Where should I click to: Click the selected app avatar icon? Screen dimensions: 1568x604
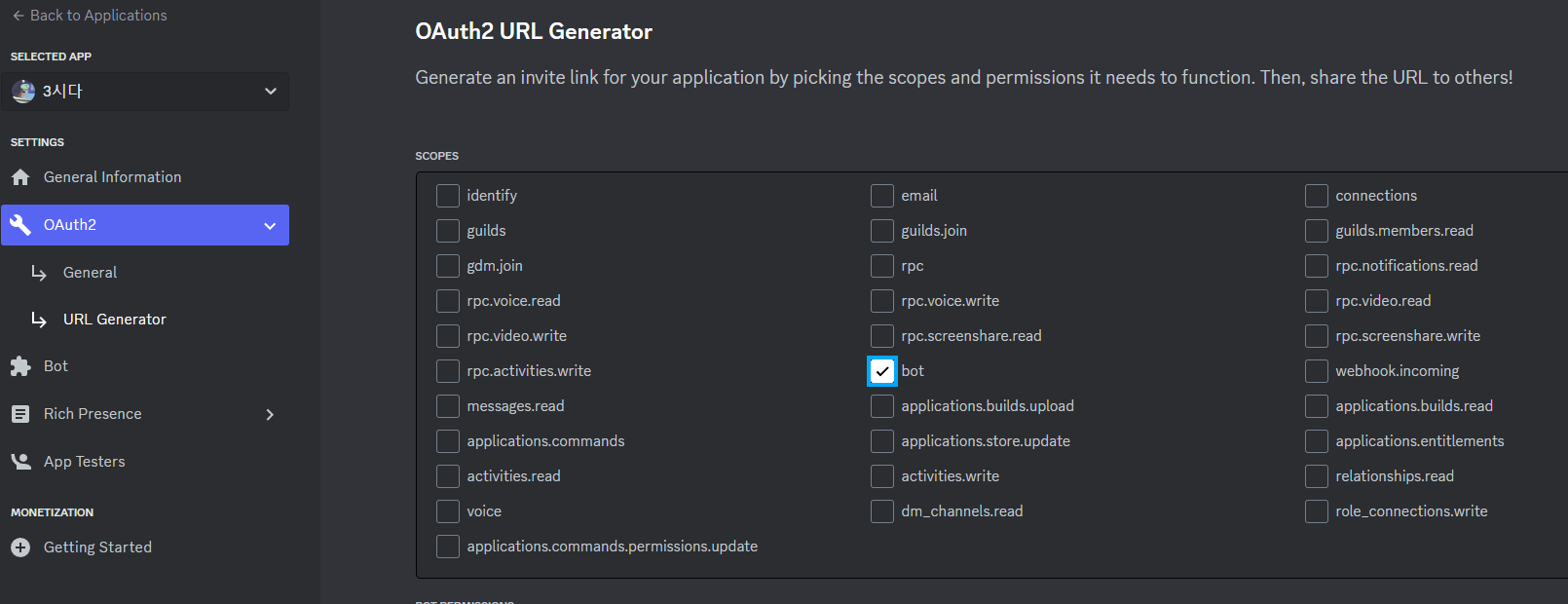(x=23, y=92)
